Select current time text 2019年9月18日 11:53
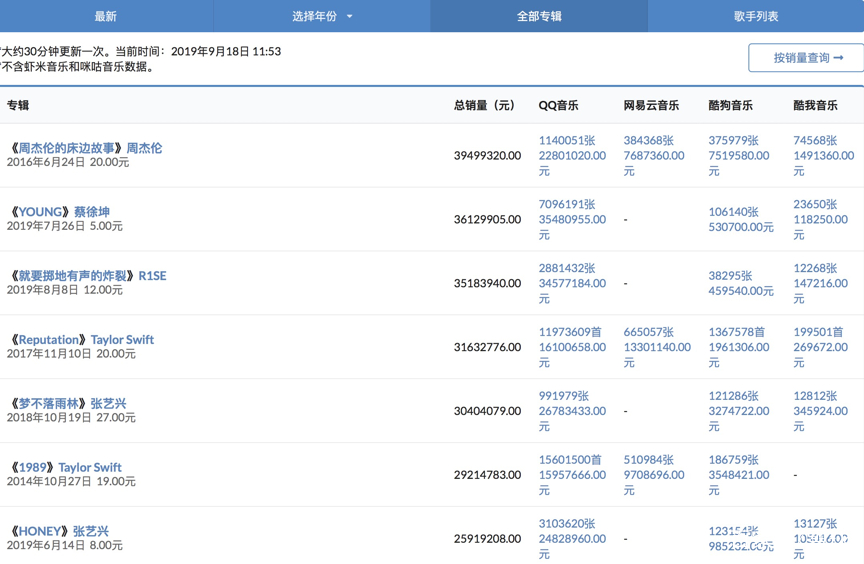The image size is (864, 564). pos(226,51)
